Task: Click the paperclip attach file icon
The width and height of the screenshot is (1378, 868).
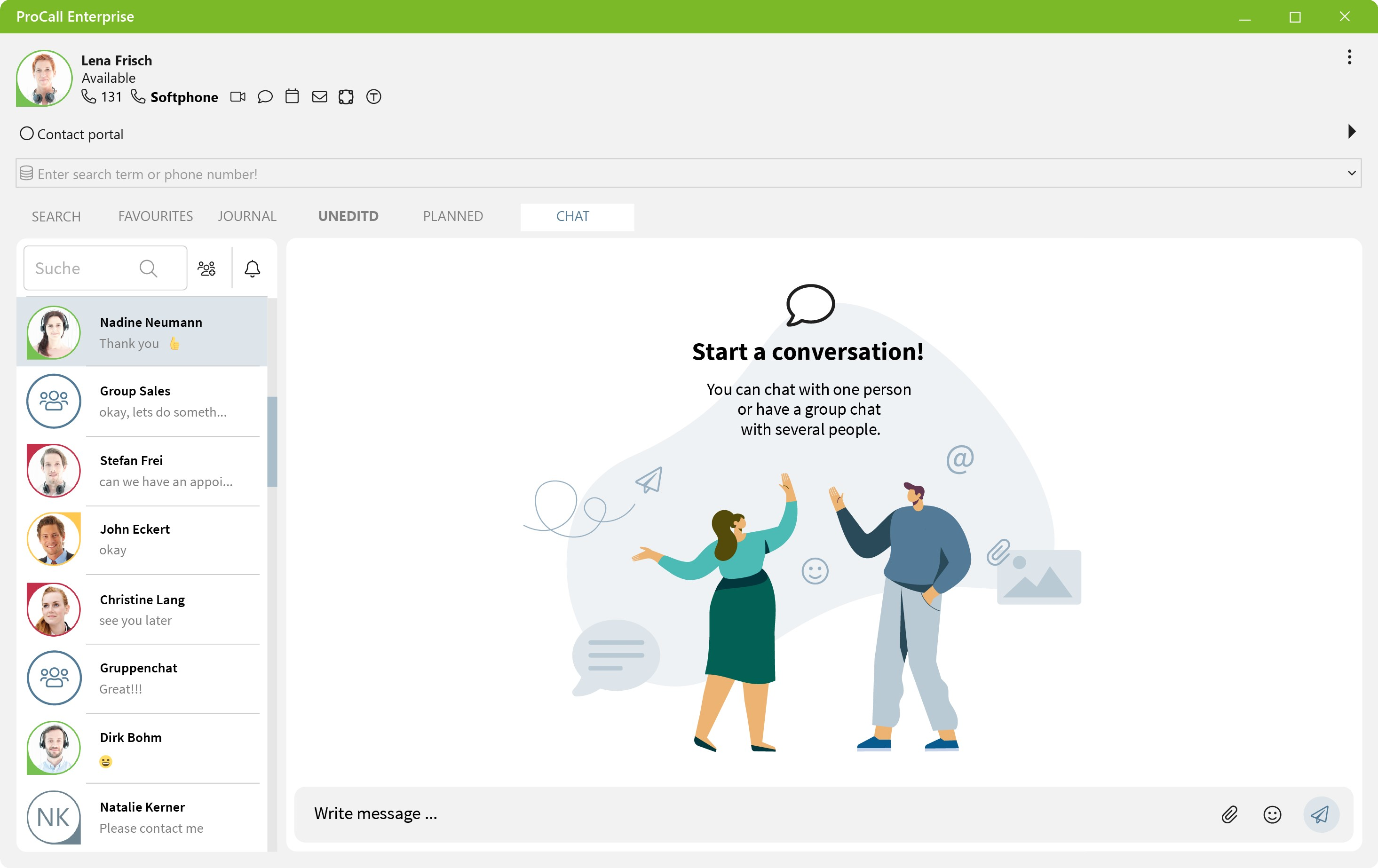Action: [x=1229, y=813]
